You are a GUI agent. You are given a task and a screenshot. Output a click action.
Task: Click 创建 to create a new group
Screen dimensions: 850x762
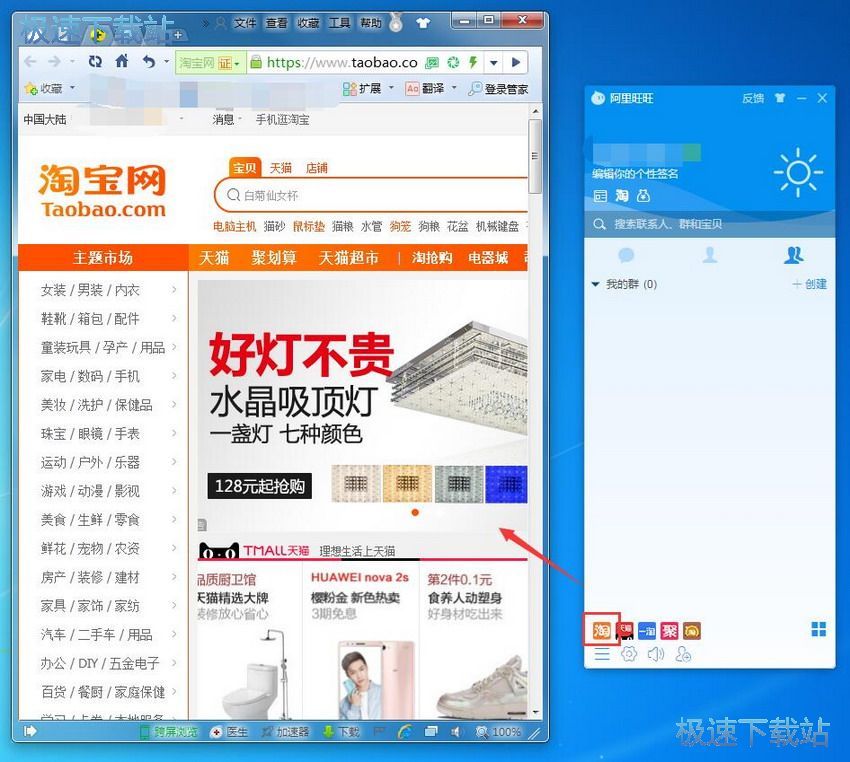coord(810,284)
